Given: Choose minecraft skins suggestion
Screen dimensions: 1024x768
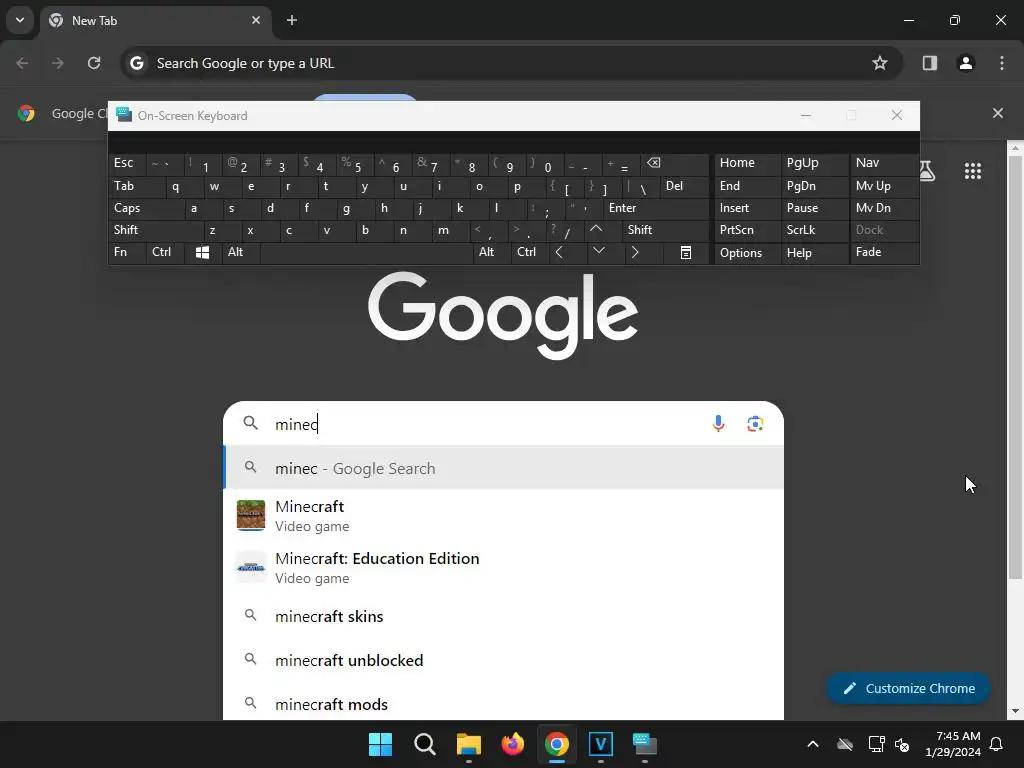Looking at the screenshot, I should pyautogui.click(x=503, y=616).
